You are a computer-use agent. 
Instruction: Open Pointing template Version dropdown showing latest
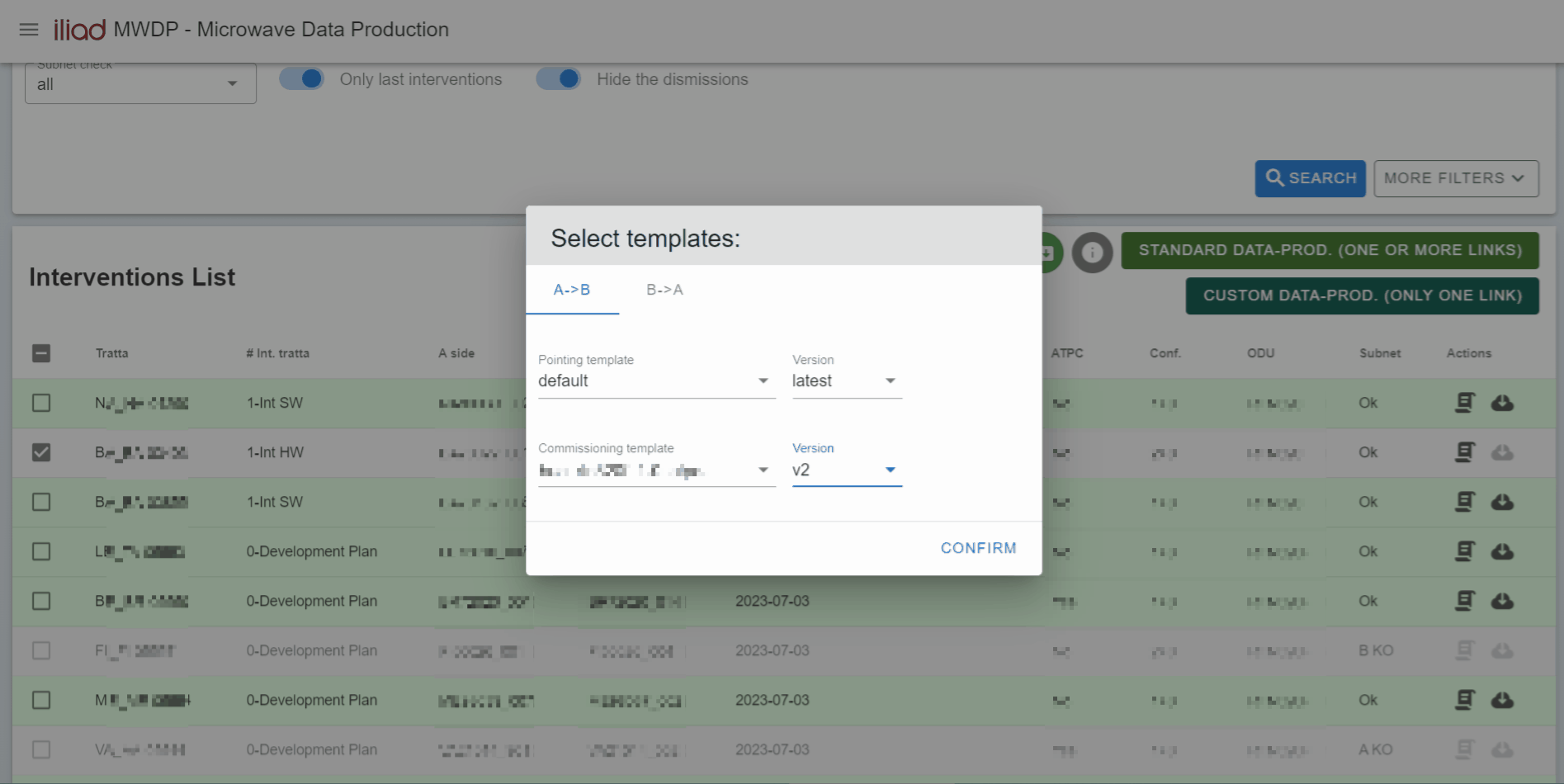tap(847, 381)
